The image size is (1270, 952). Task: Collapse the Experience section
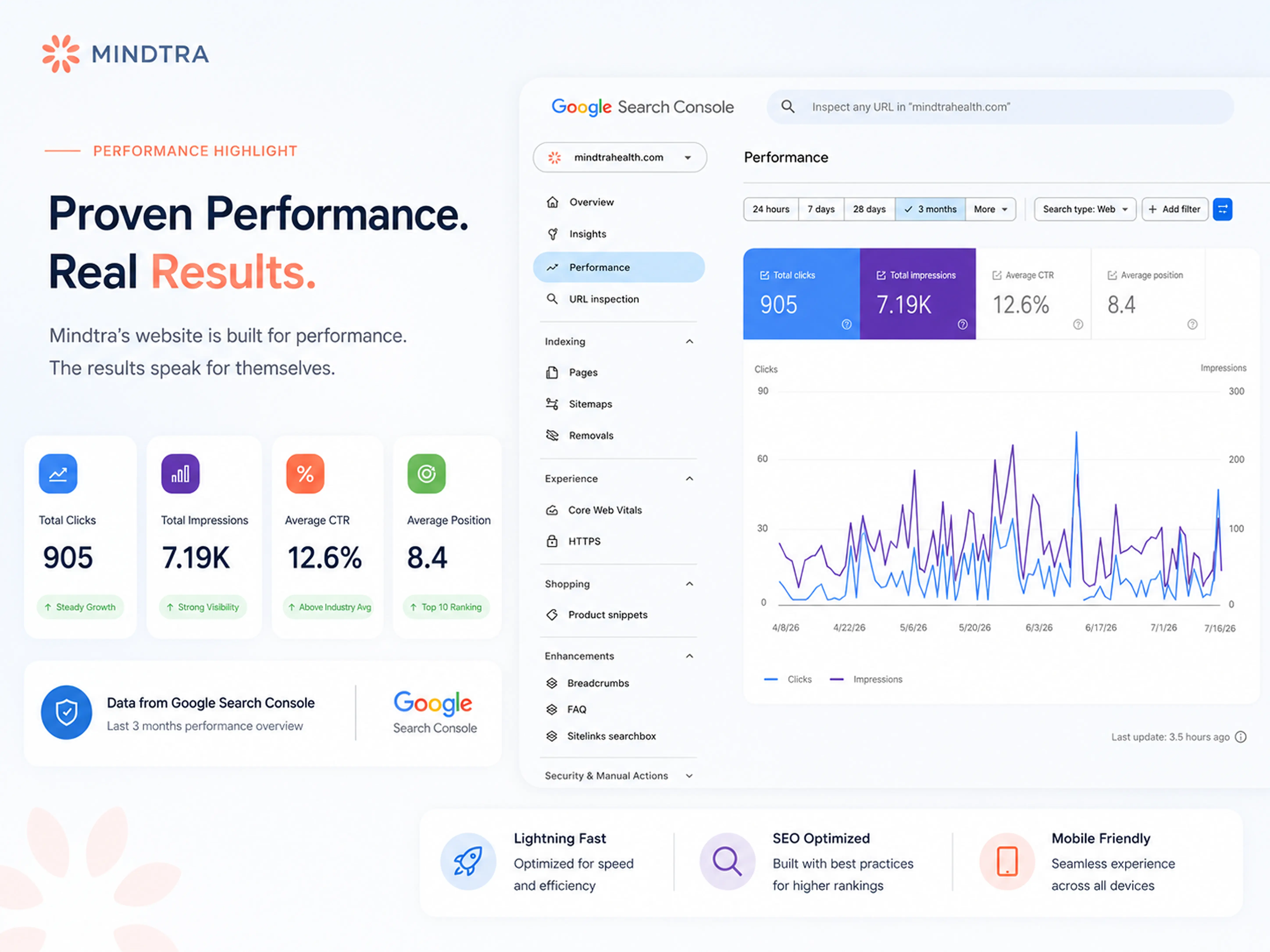pyautogui.click(x=690, y=479)
